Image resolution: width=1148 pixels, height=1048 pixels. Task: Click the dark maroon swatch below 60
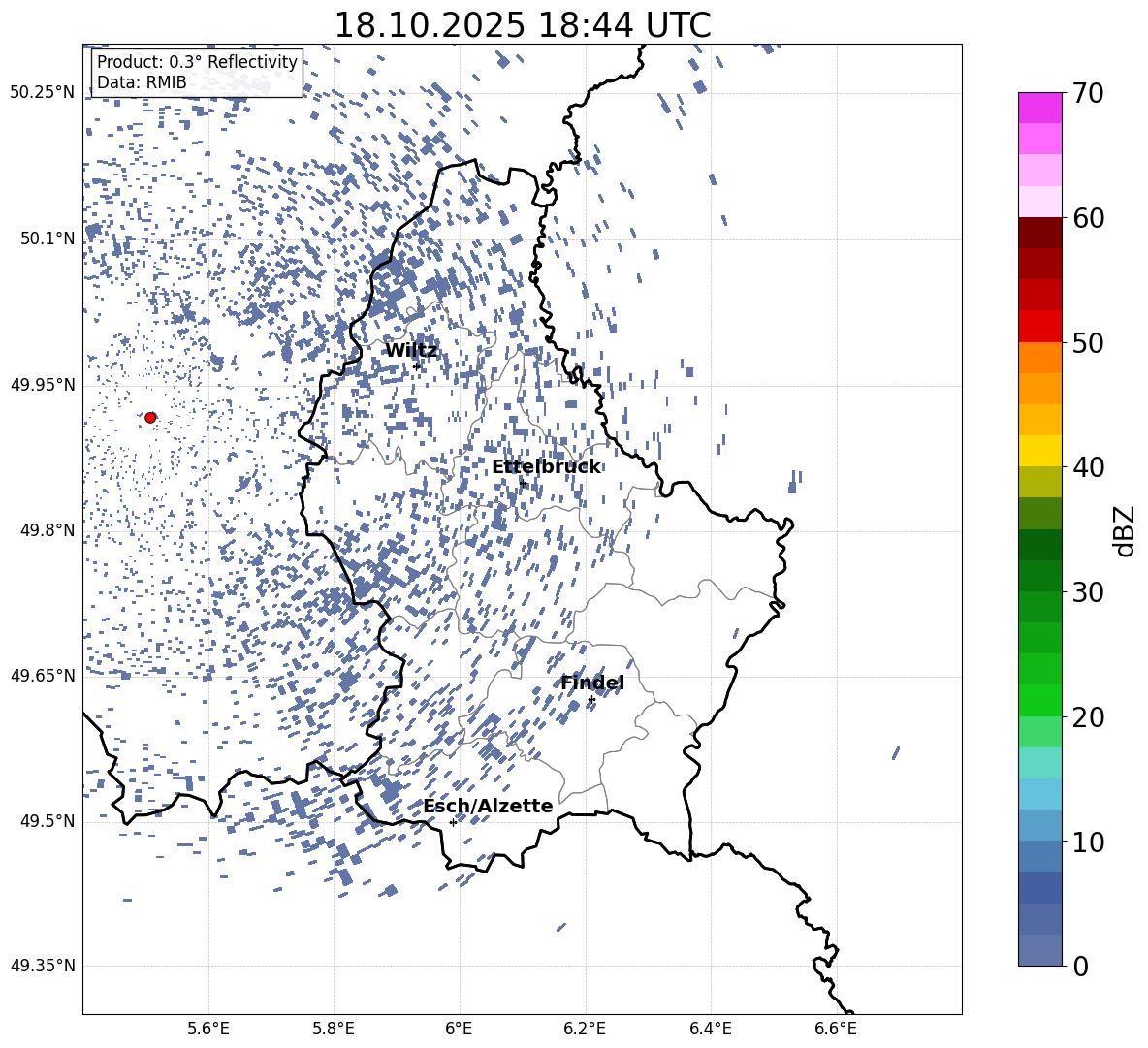(1039, 234)
